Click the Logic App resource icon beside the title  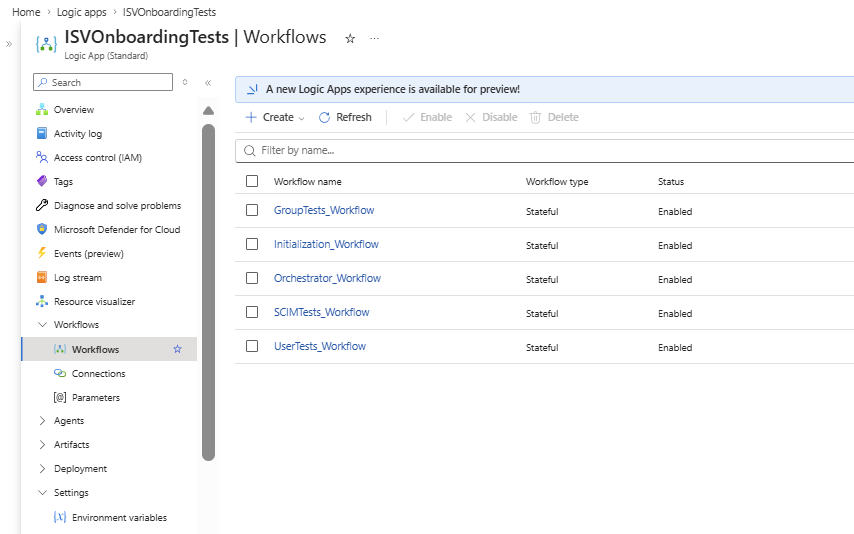pyautogui.click(x=46, y=44)
